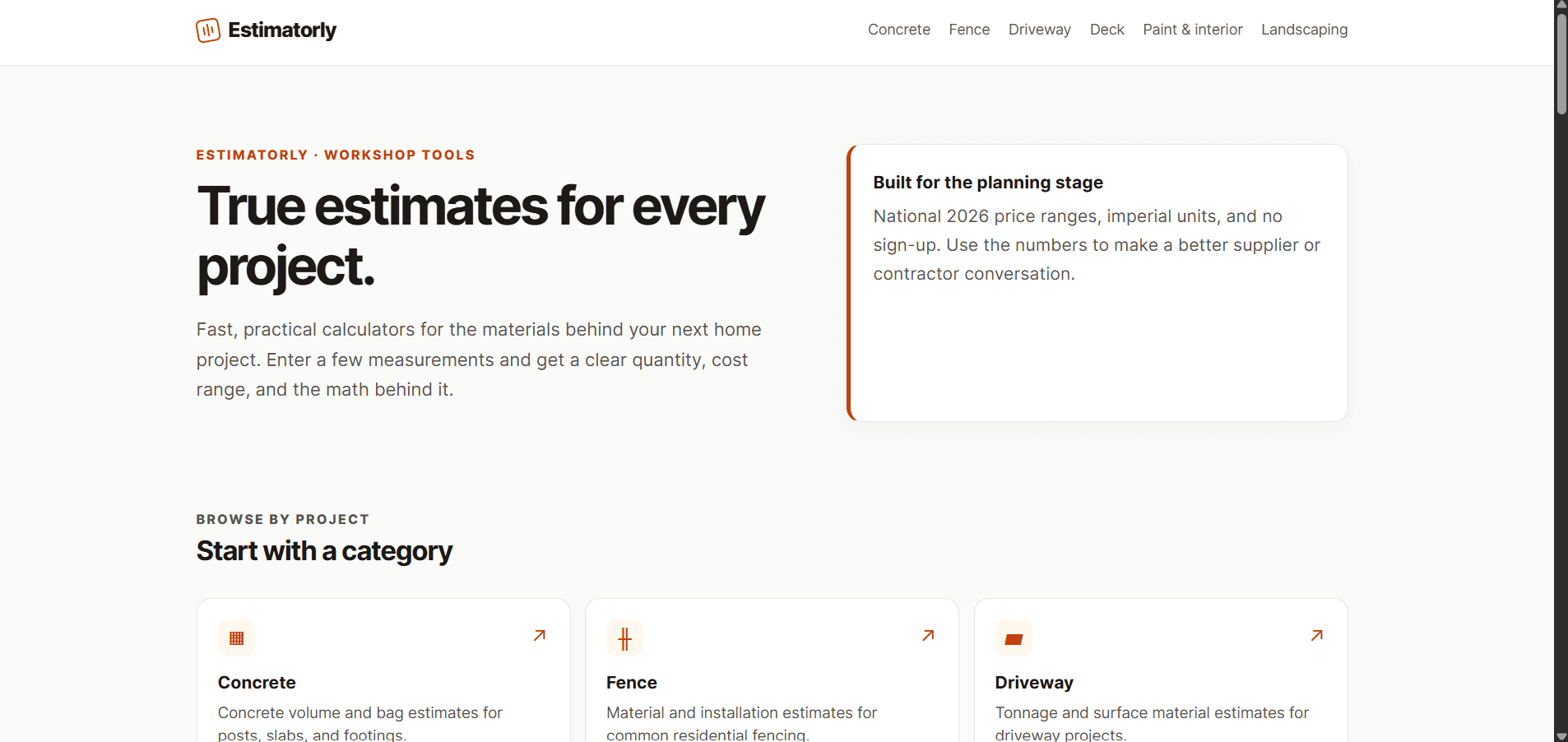Select Driveway in the header menu
The height and width of the screenshot is (742, 1568).
[1040, 30]
